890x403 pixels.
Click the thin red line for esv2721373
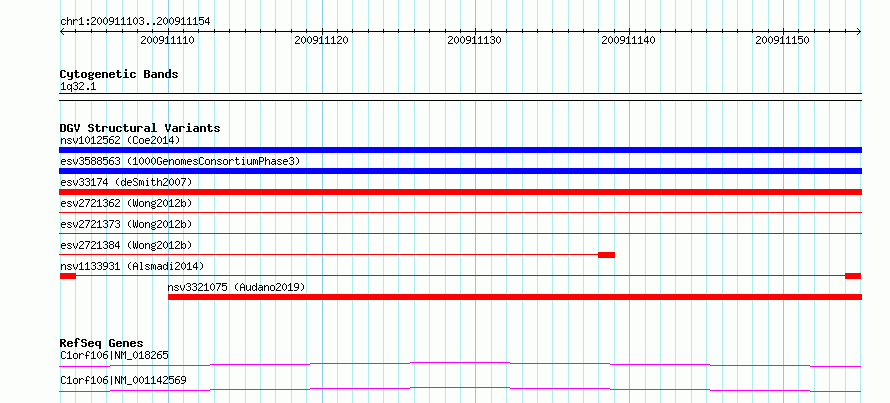pos(460,234)
